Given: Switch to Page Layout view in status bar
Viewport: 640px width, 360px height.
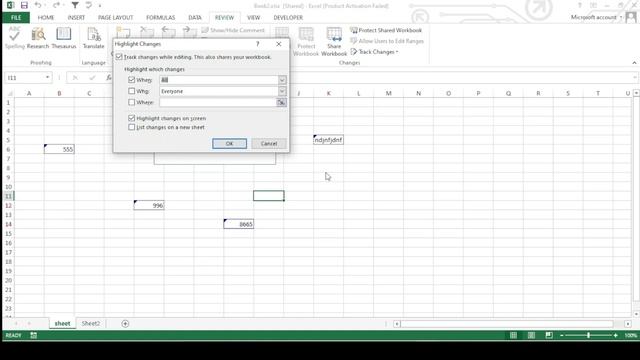Looking at the screenshot, I should (531, 335).
